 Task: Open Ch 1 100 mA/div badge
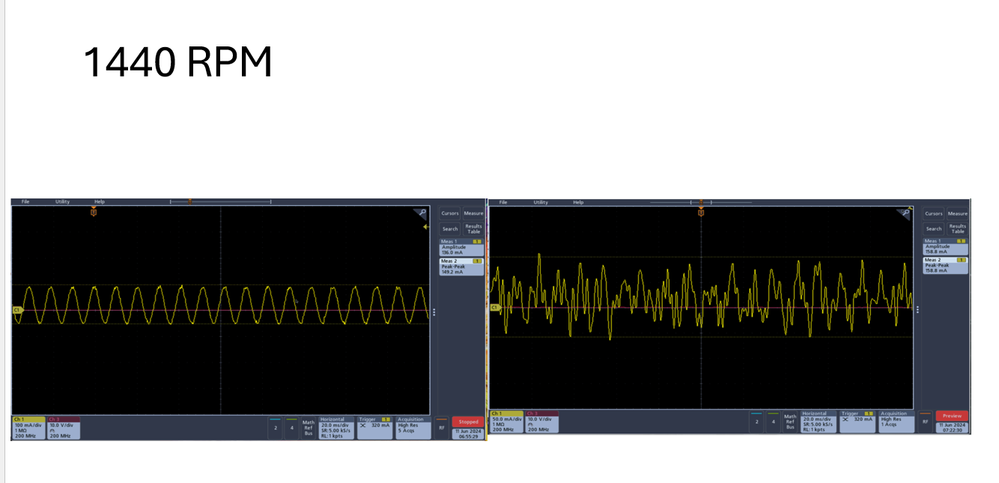pos(29,428)
